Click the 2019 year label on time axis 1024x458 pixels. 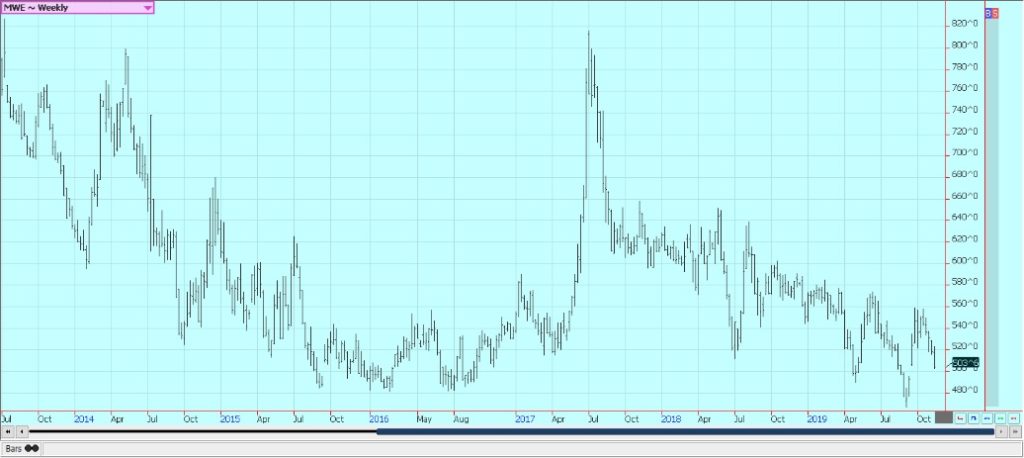coord(817,418)
